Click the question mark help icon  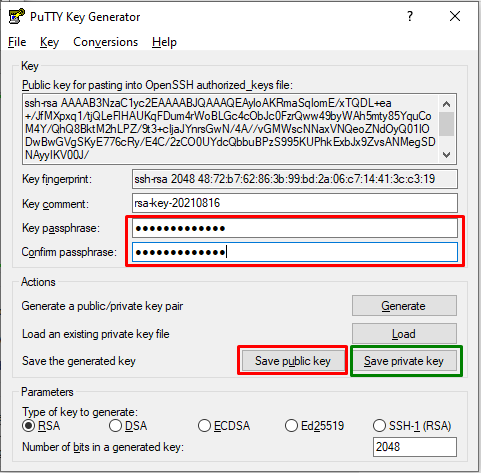coord(410,16)
